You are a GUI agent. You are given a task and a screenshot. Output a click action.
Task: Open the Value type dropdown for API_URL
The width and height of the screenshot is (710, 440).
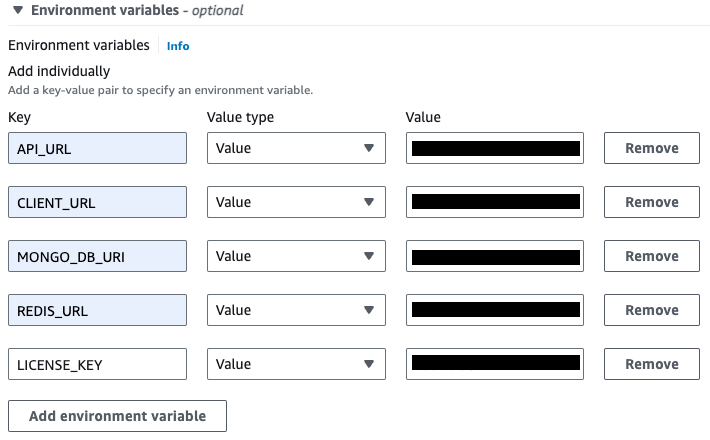(296, 148)
